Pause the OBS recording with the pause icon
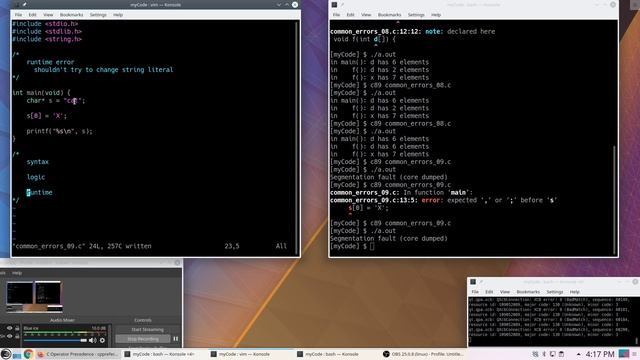640x360 pixels. pos(176,339)
